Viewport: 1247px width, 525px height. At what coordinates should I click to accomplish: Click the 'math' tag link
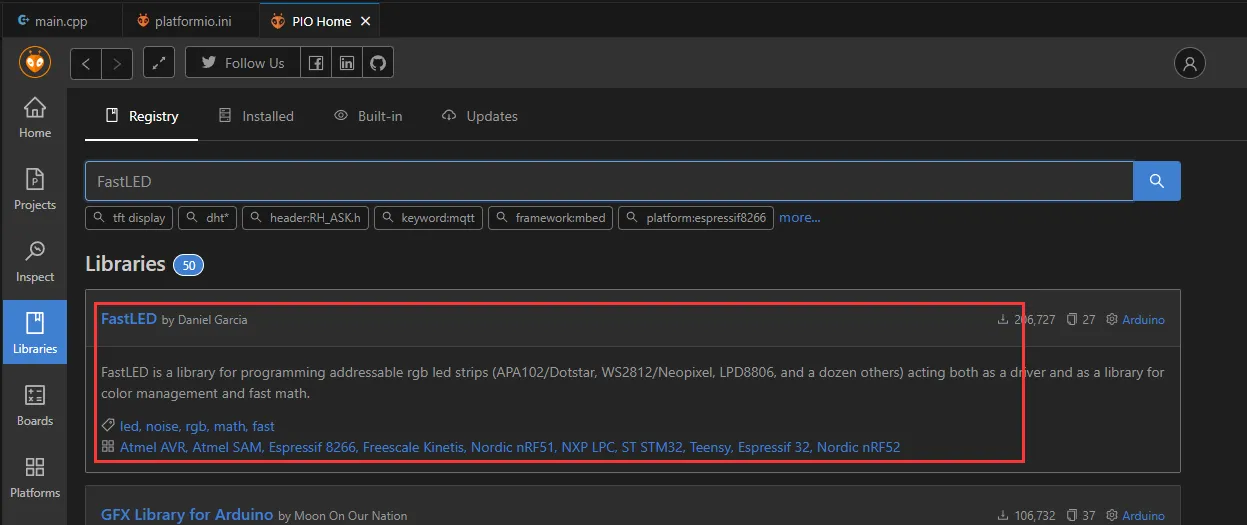click(x=230, y=426)
